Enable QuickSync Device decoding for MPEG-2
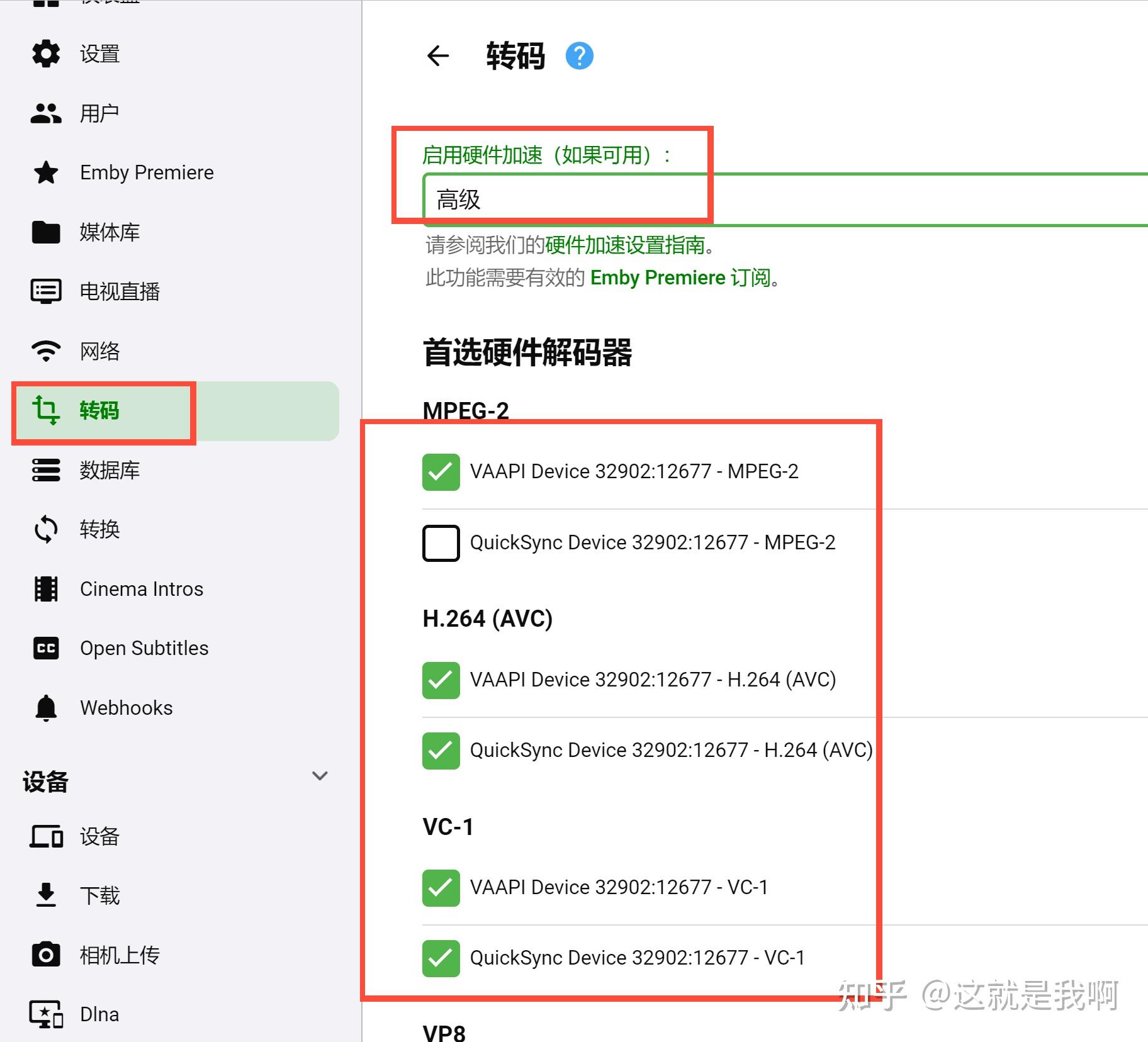This screenshot has width=1148, height=1042. [x=441, y=542]
